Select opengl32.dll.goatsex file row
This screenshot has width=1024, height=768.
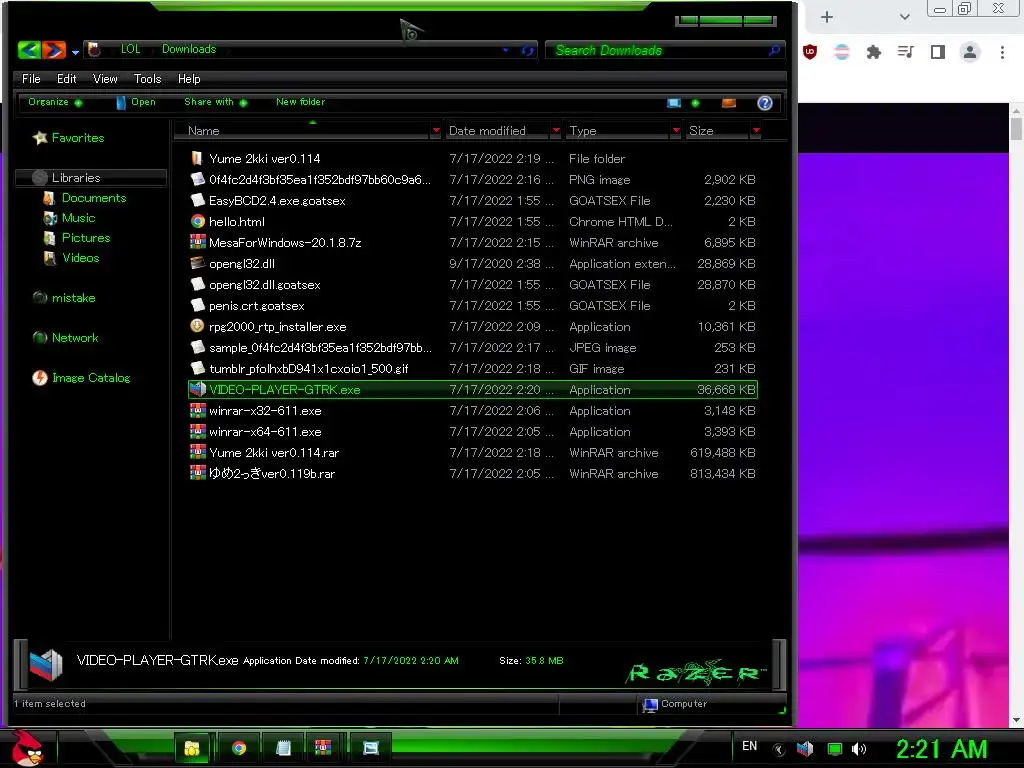point(472,285)
